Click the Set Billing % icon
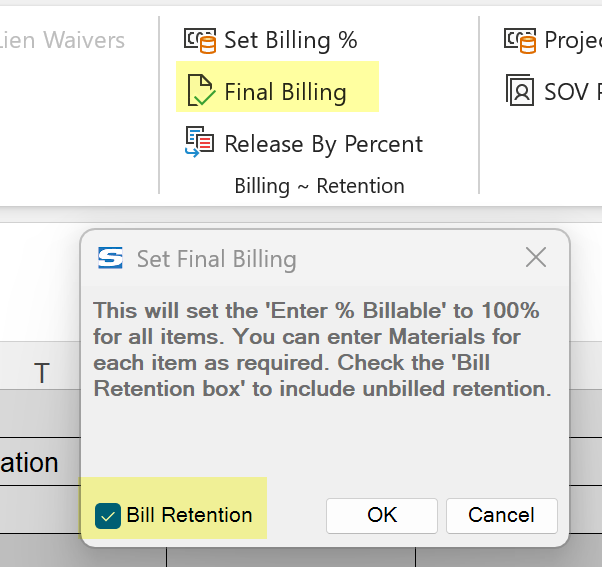This screenshot has width=602, height=567. click(x=200, y=40)
